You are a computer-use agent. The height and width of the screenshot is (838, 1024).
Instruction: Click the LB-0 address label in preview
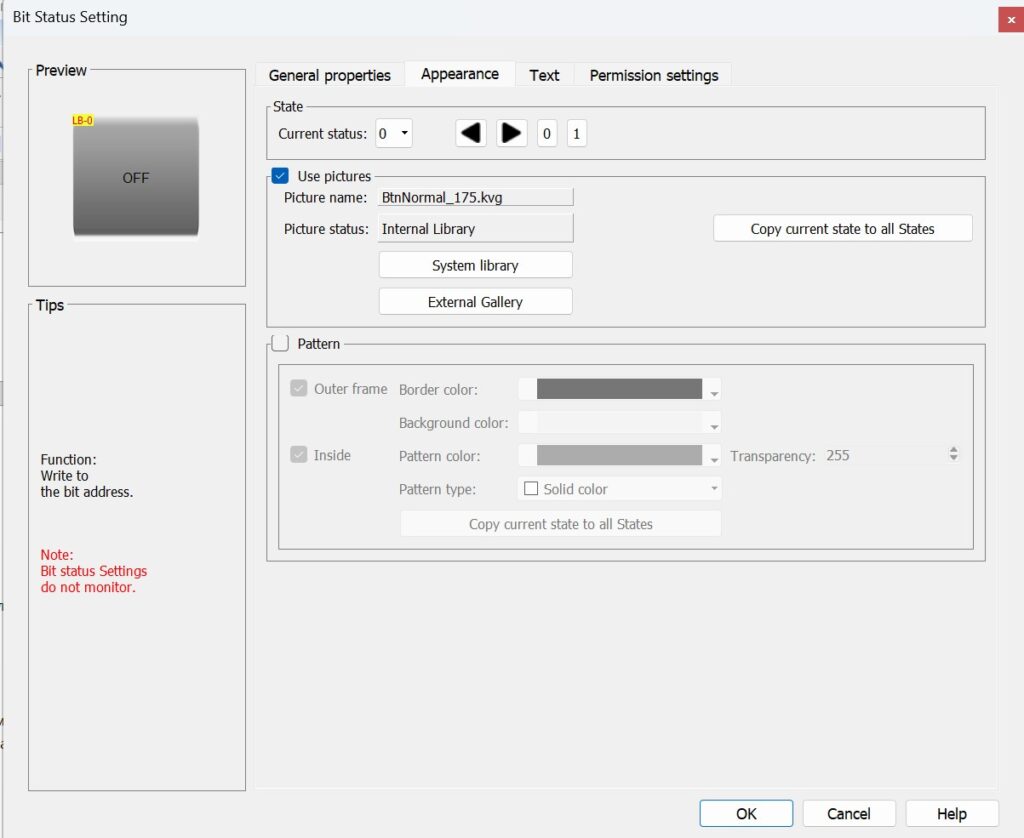[82, 120]
